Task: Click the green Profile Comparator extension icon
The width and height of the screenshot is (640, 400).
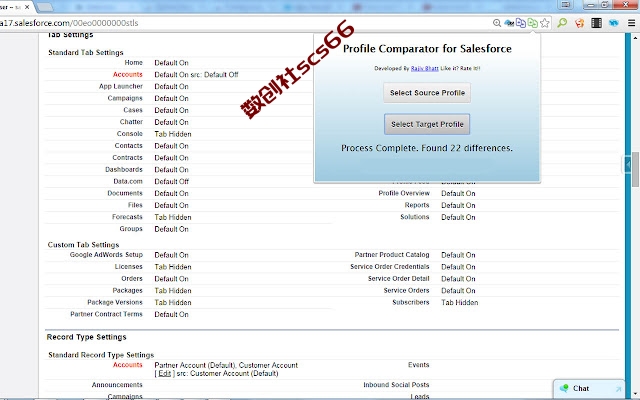Action: 532,23
